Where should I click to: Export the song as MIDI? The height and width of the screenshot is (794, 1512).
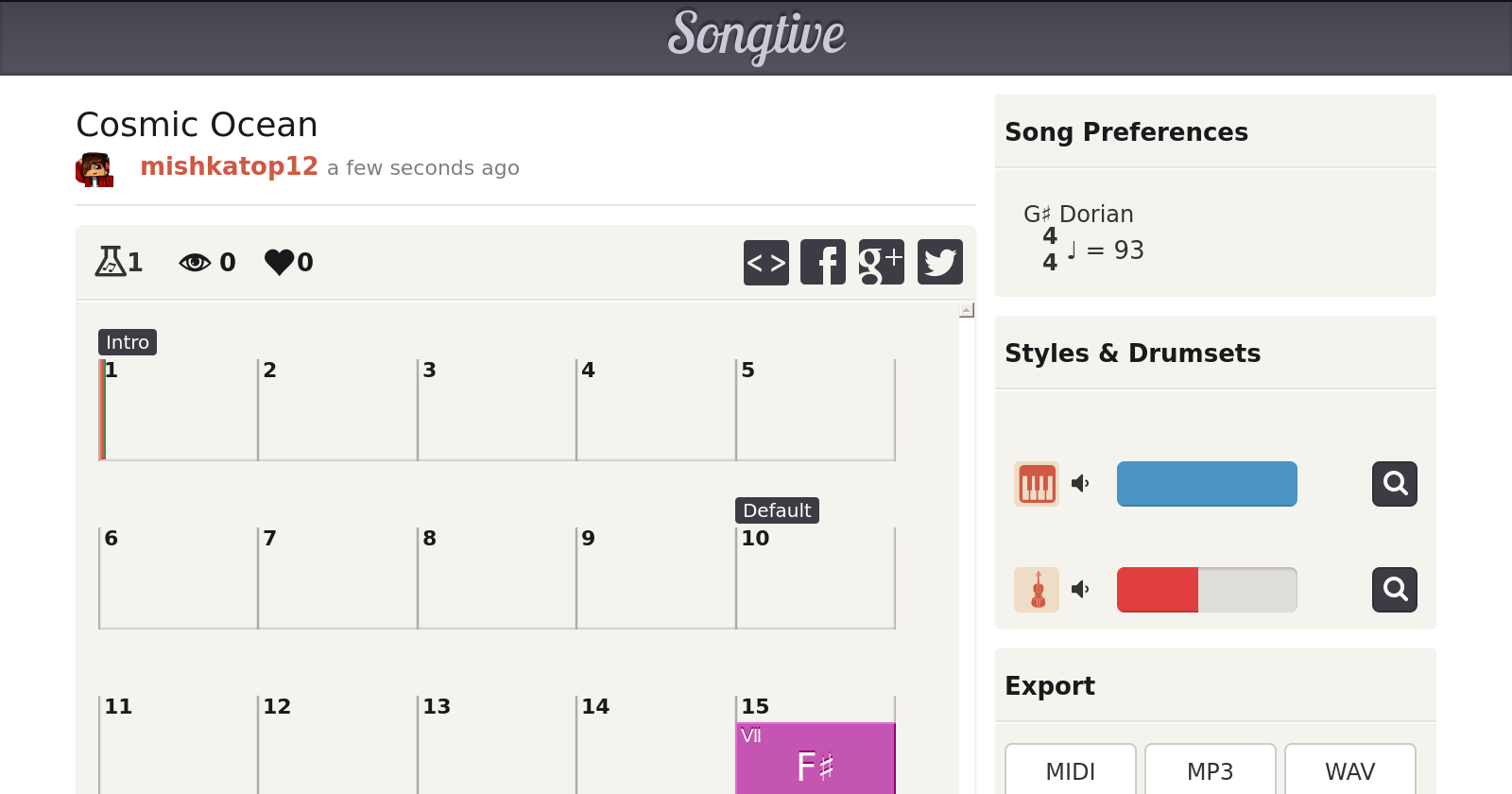(1070, 771)
